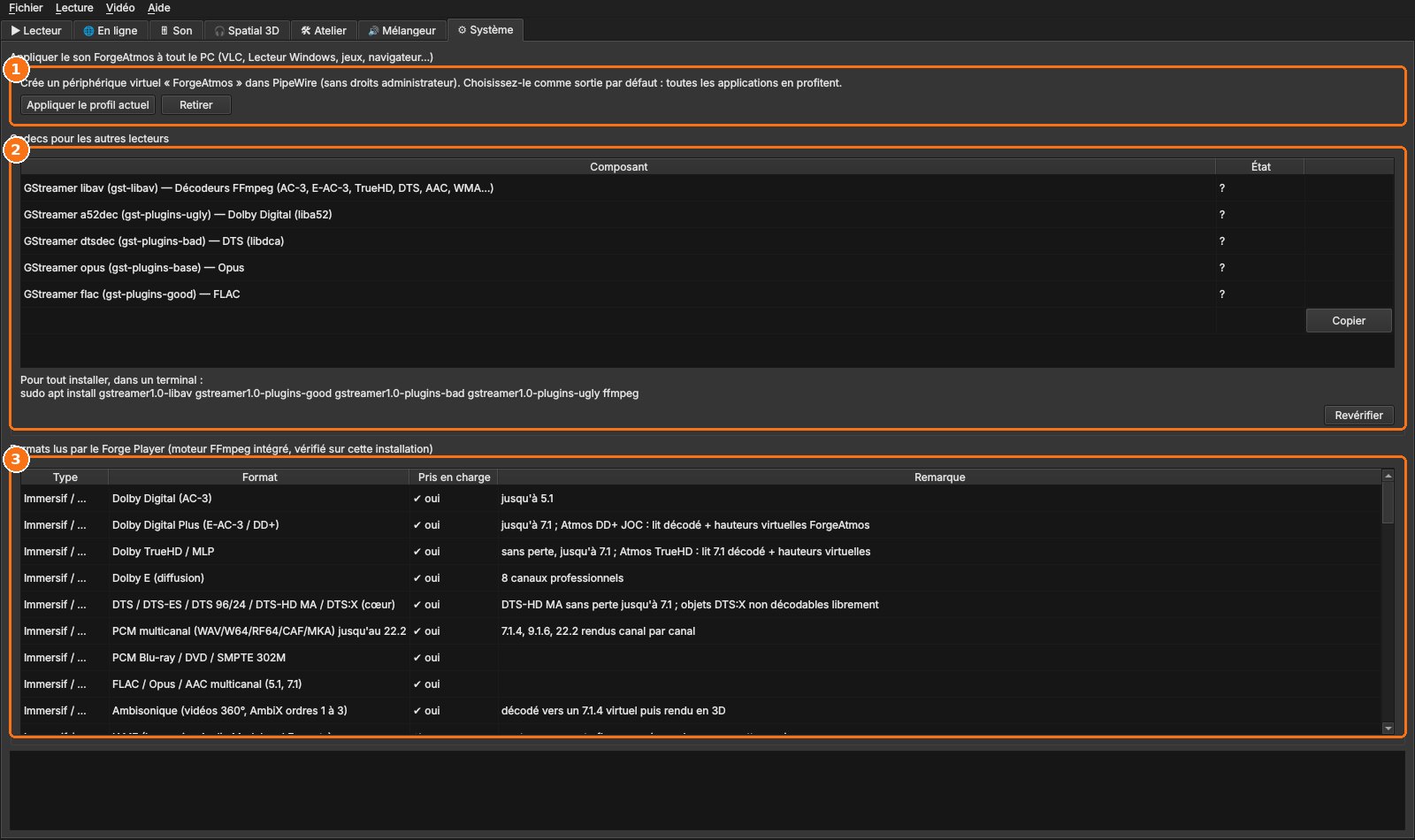Select the GStreamer dtsdec component row

[x=618, y=241]
